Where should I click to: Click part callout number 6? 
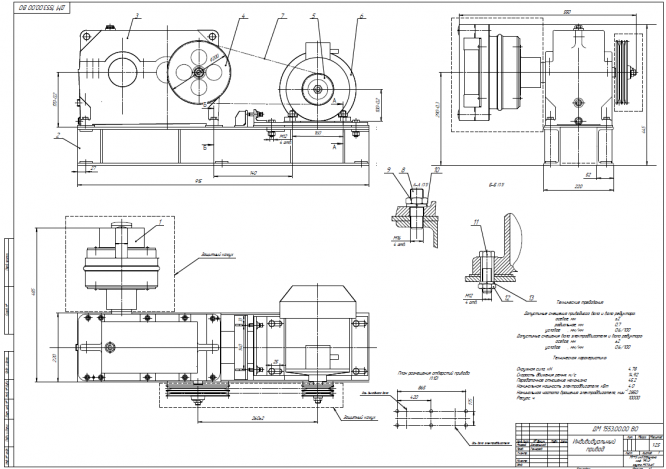click(361, 16)
